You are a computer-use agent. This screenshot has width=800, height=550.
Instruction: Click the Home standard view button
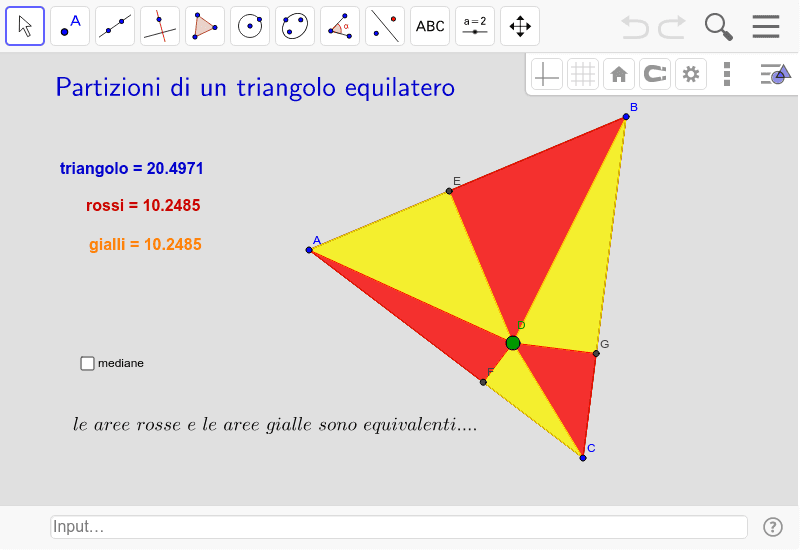(619, 74)
